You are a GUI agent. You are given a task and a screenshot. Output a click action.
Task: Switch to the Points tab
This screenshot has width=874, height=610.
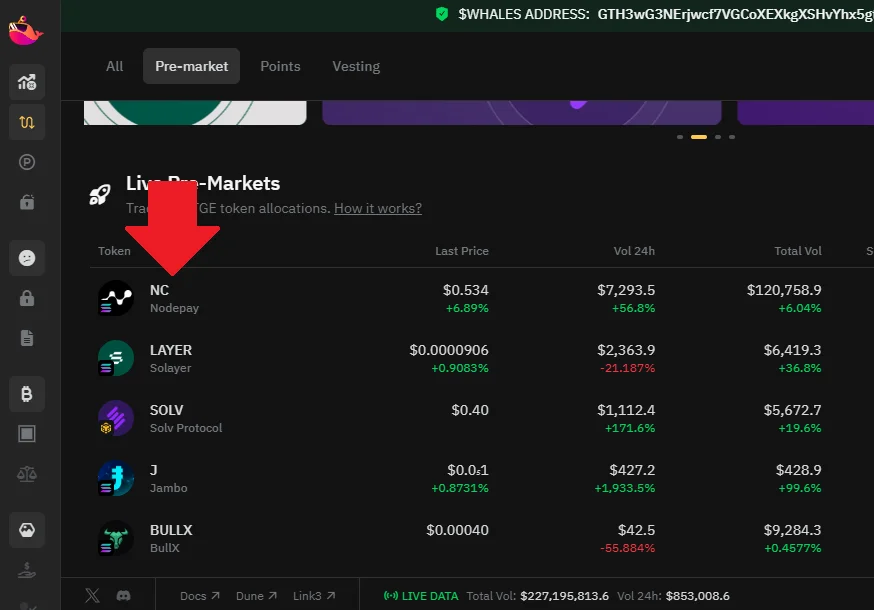280,66
